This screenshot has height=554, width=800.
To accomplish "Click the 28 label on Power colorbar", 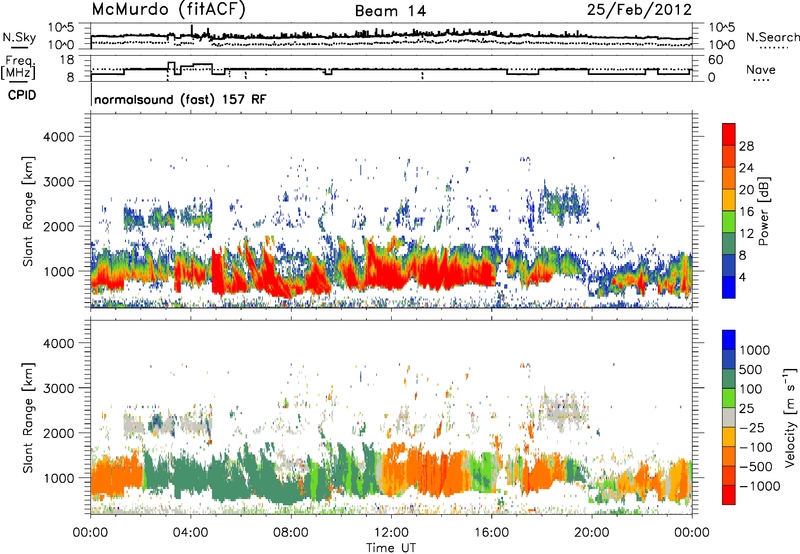I will pos(746,146).
